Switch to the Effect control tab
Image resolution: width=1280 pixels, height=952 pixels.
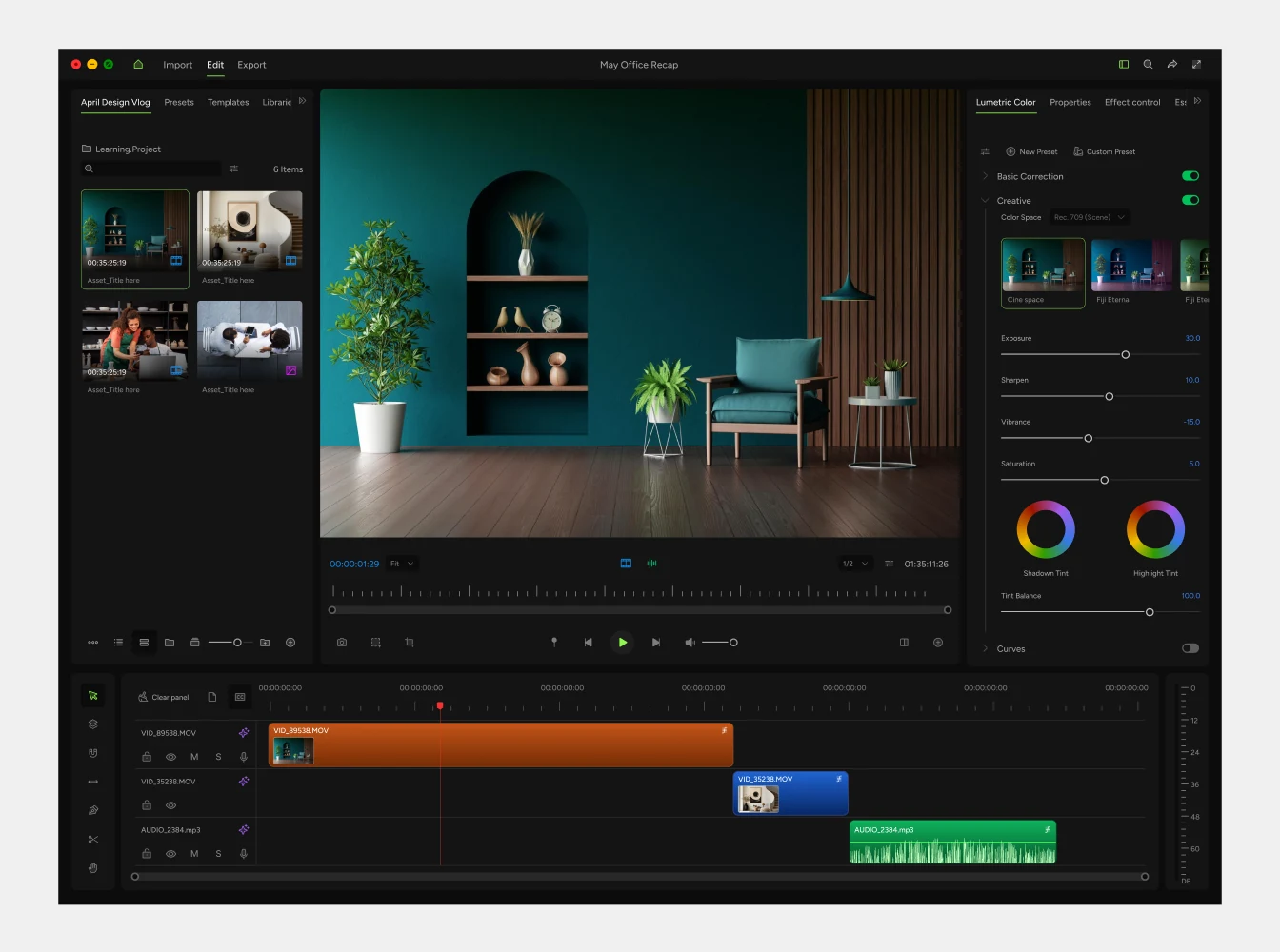tap(1132, 102)
